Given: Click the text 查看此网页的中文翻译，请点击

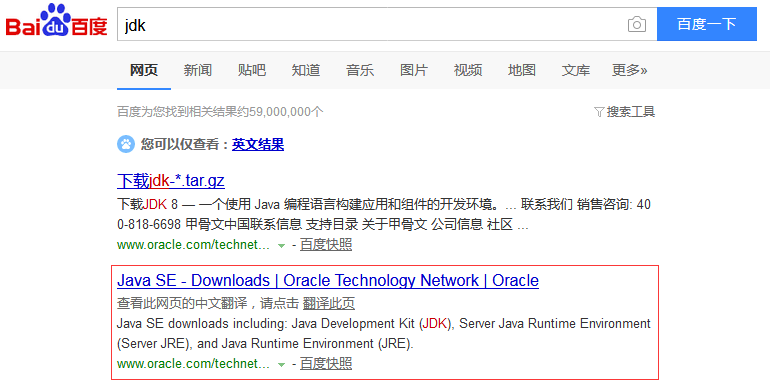Looking at the screenshot, I should 208,303.
